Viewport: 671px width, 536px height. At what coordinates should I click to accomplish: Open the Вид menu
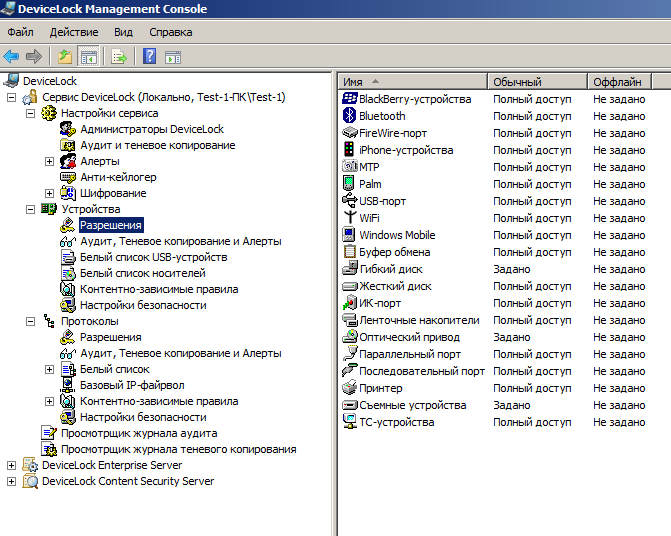tap(123, 32)
